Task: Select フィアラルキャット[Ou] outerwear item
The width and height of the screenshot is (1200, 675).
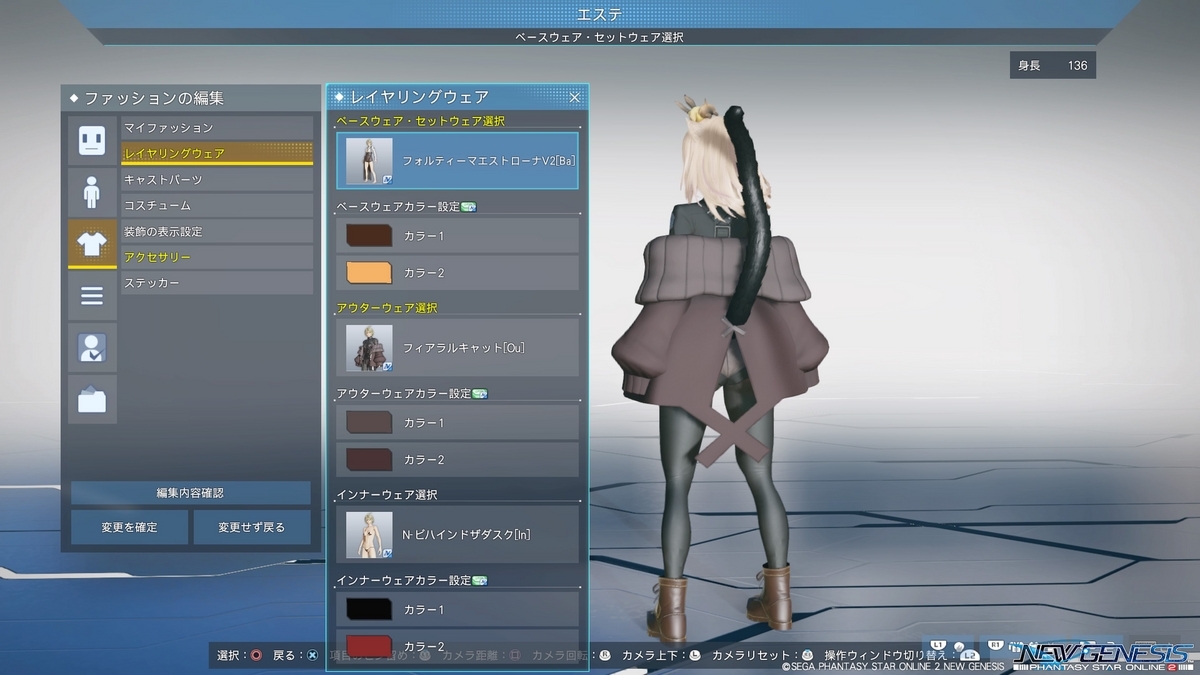Action: (457, 348)
